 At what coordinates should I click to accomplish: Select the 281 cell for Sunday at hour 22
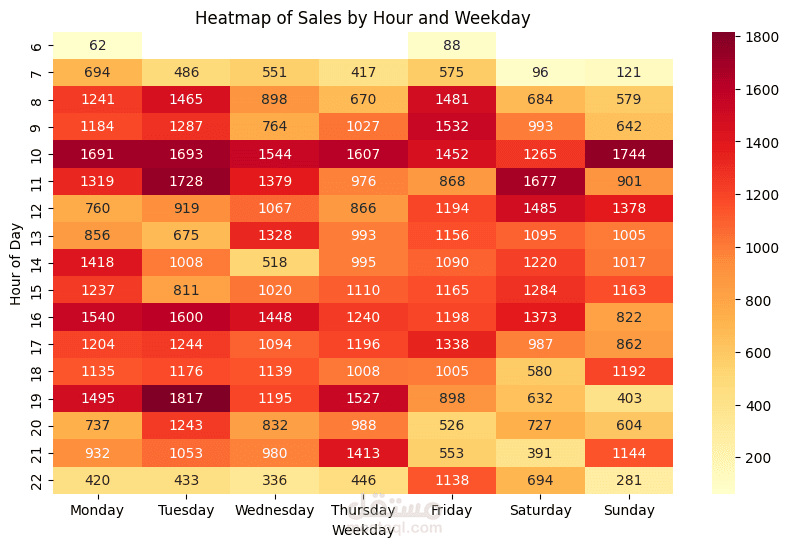tap(629, 480)
